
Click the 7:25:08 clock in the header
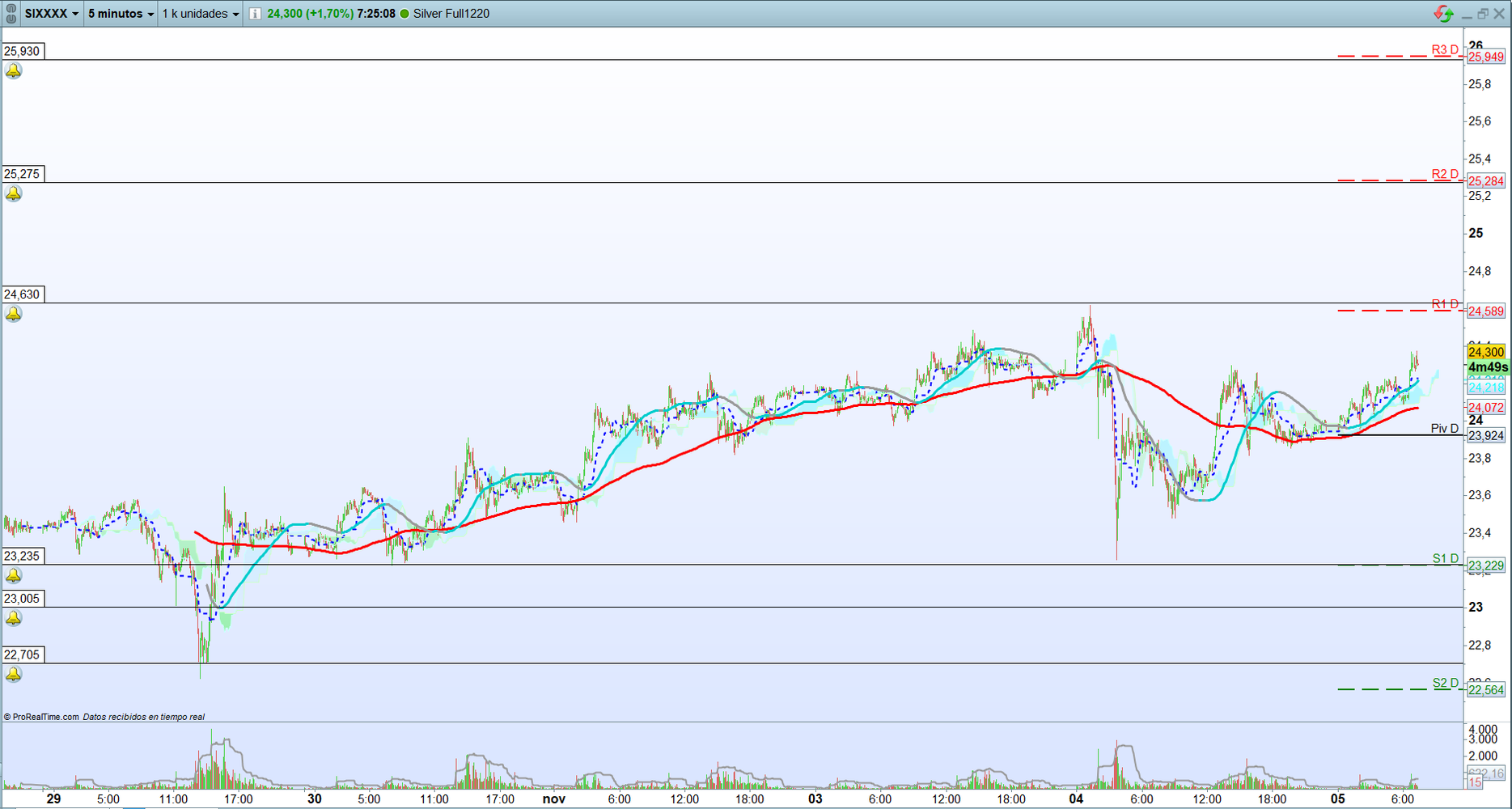pyautogui.click(x=376, y=14)
